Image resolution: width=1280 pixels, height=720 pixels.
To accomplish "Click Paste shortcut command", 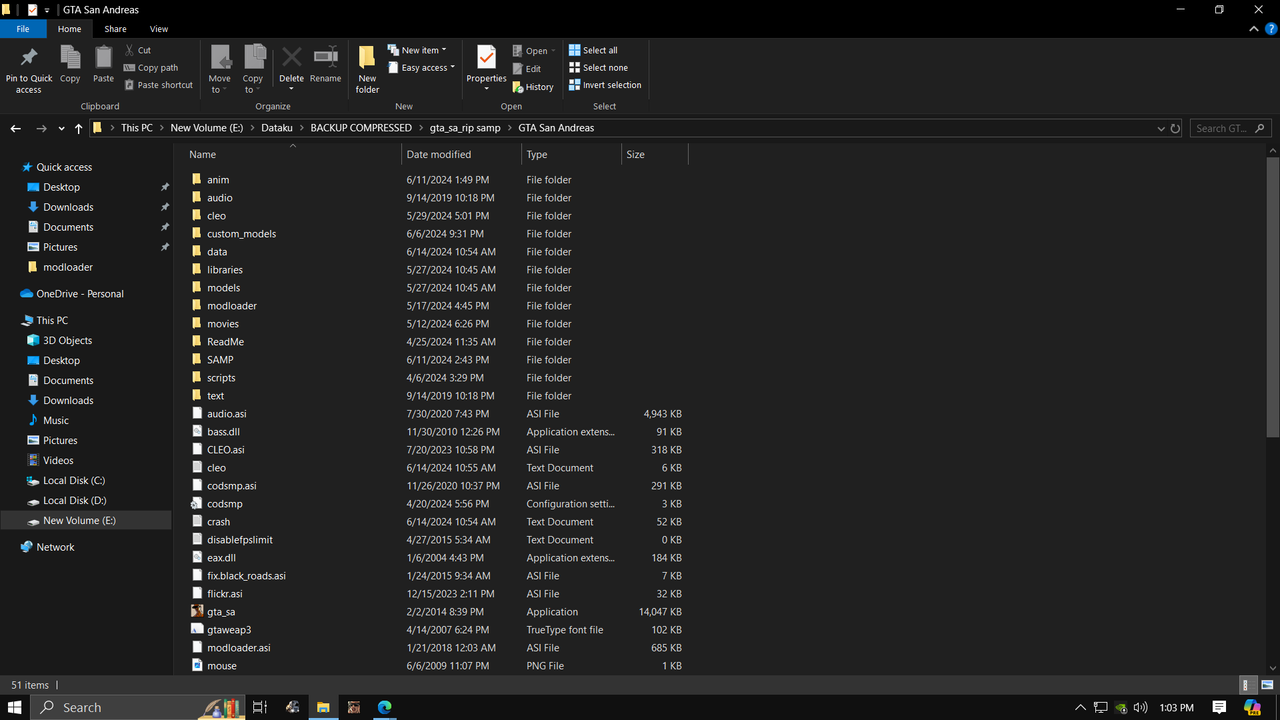I will pyautogui.click(x=158, y=85).
